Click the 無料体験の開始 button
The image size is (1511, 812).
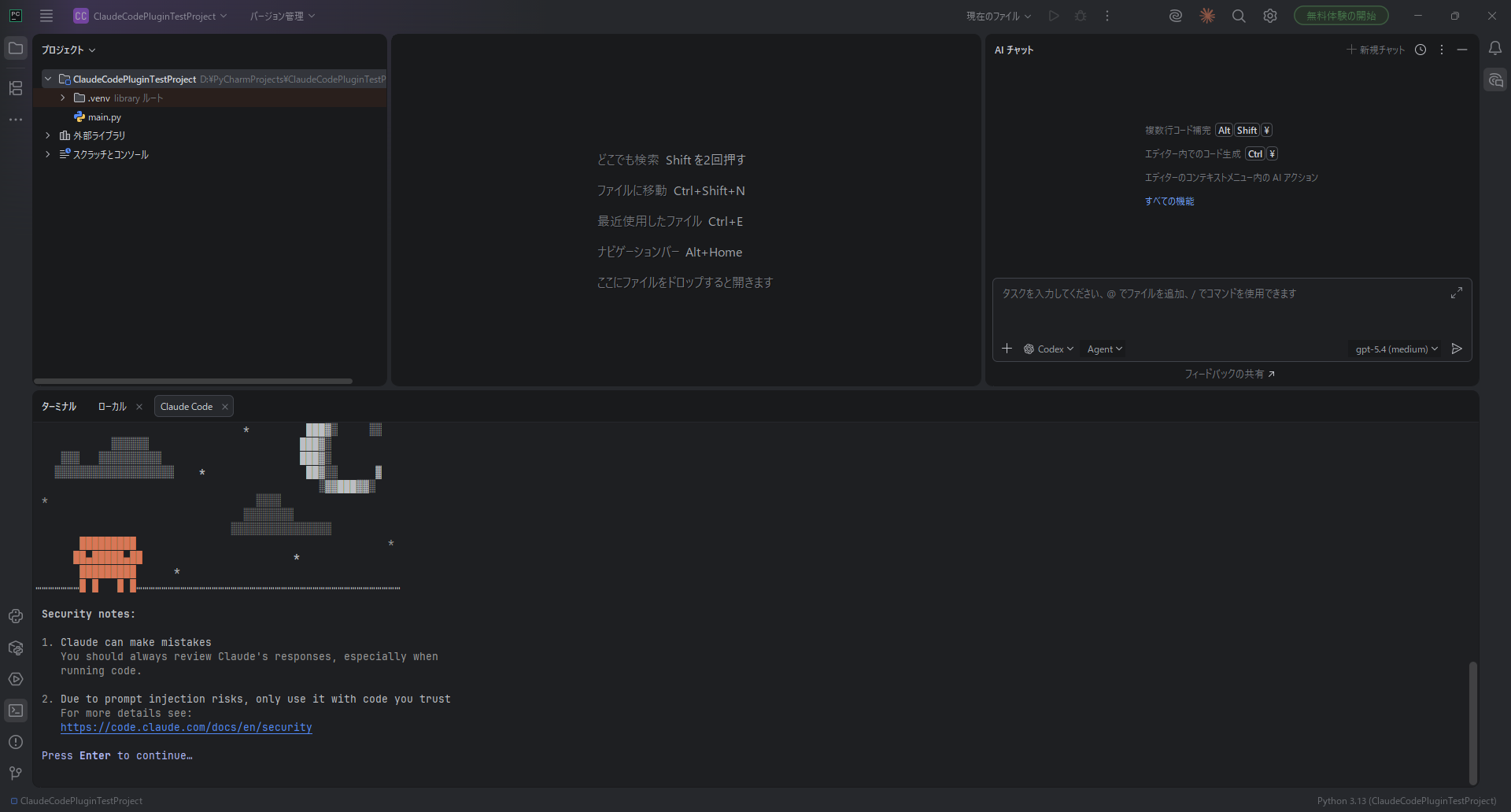(1340, 16)
